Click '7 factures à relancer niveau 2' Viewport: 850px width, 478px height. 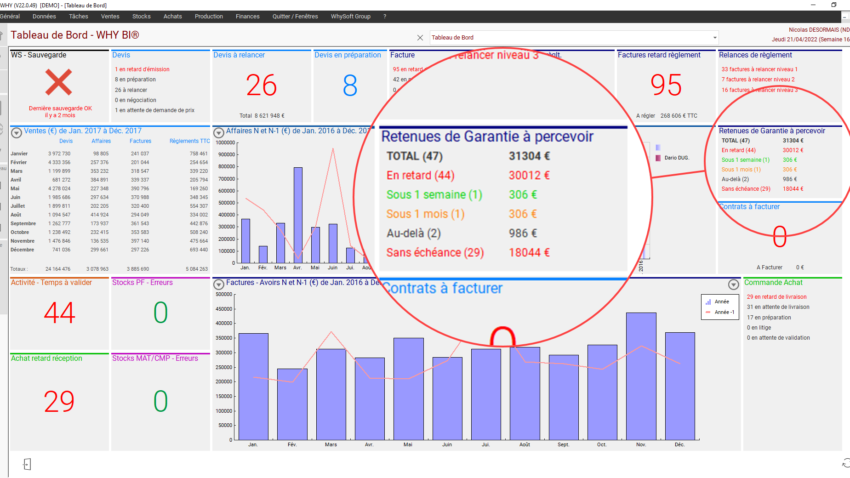coord(758,80)
